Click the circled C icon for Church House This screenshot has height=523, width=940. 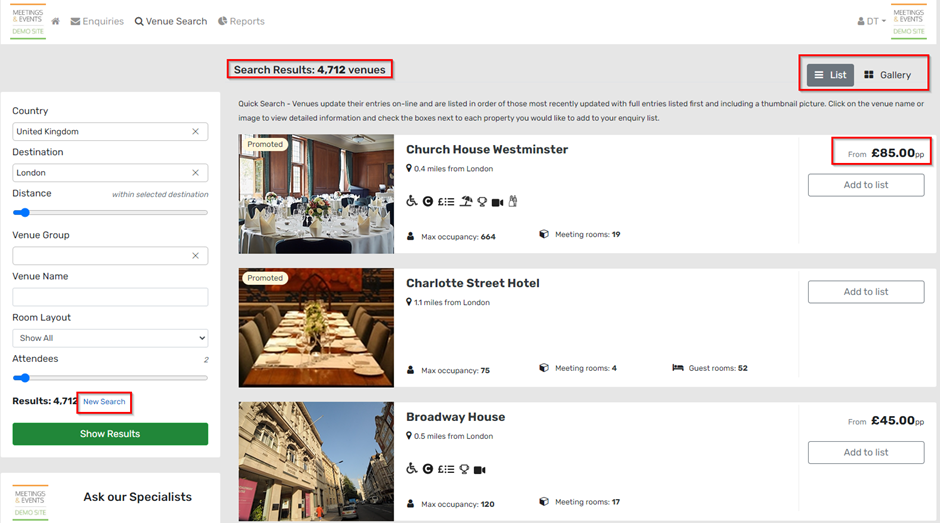(x=427, y=202)
